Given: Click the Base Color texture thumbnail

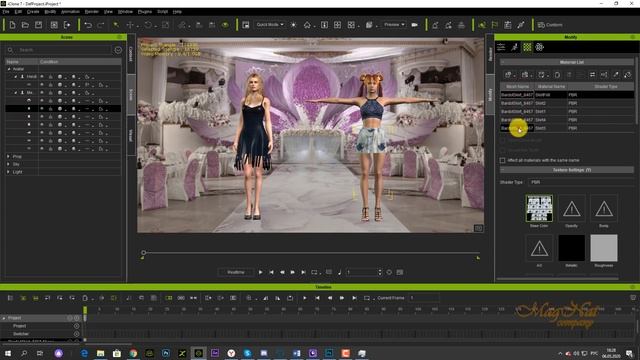Looking at the screenshot, I should point(539,208).
